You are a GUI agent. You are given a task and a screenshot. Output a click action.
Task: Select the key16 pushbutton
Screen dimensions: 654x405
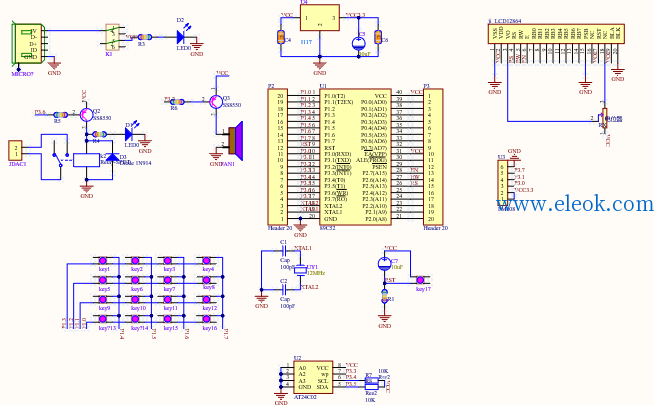(206, 319)
